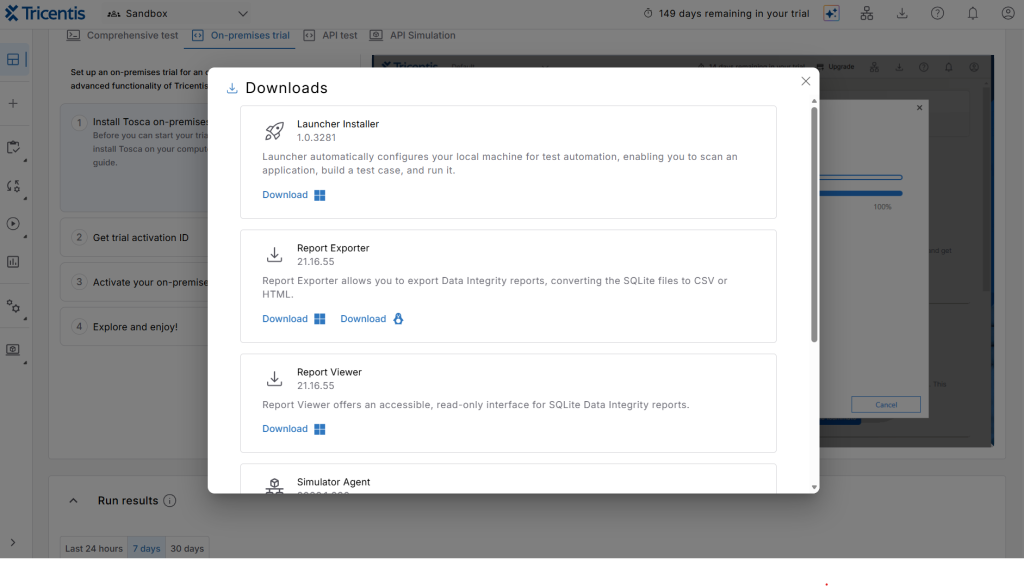Click the scroll-down arrow in Downloads dialog
Viewport: 1024px width, 586px height.
pos(814,487)
